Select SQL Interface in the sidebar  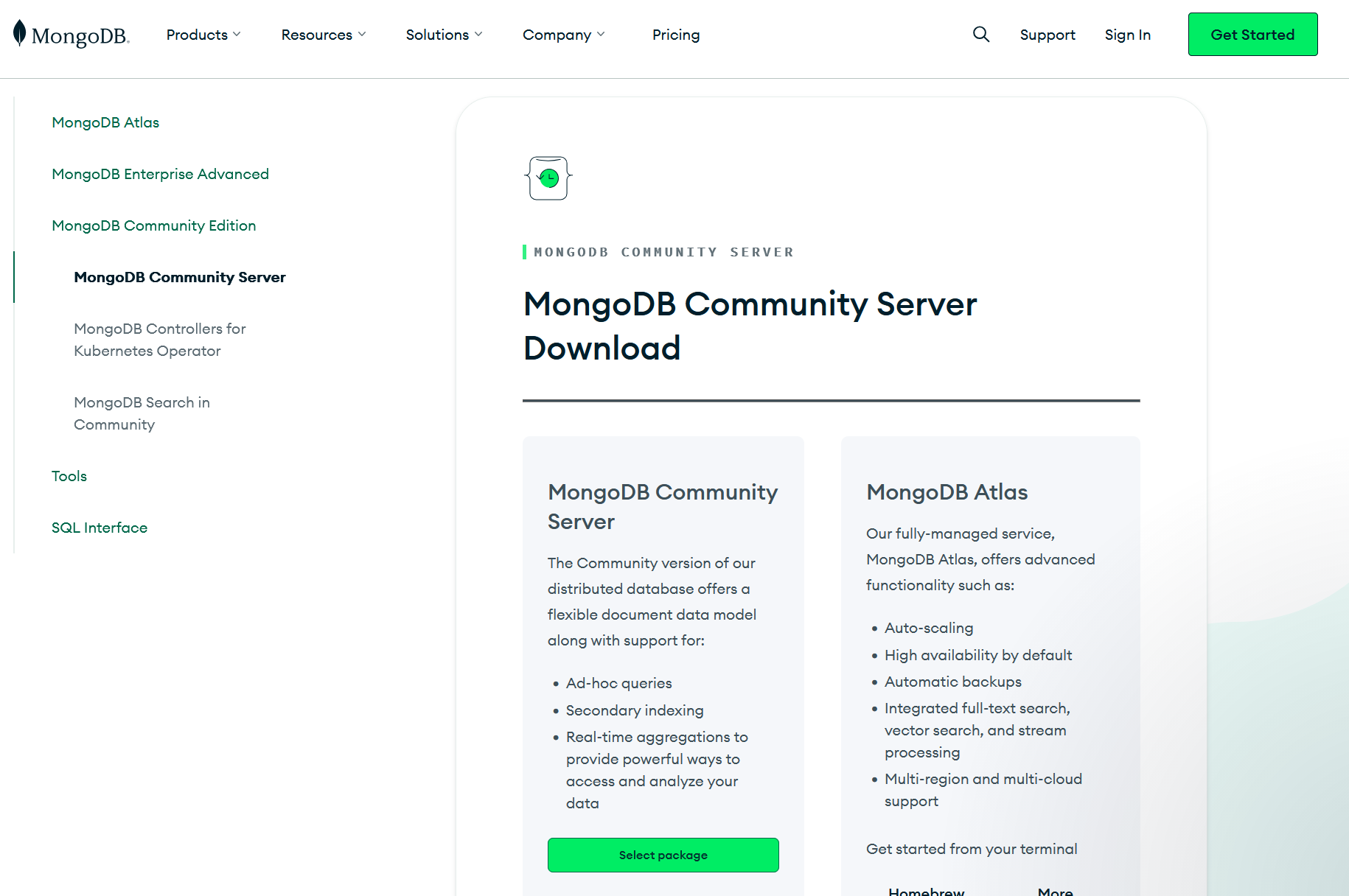pyautogui.click(x=100, y=528)
